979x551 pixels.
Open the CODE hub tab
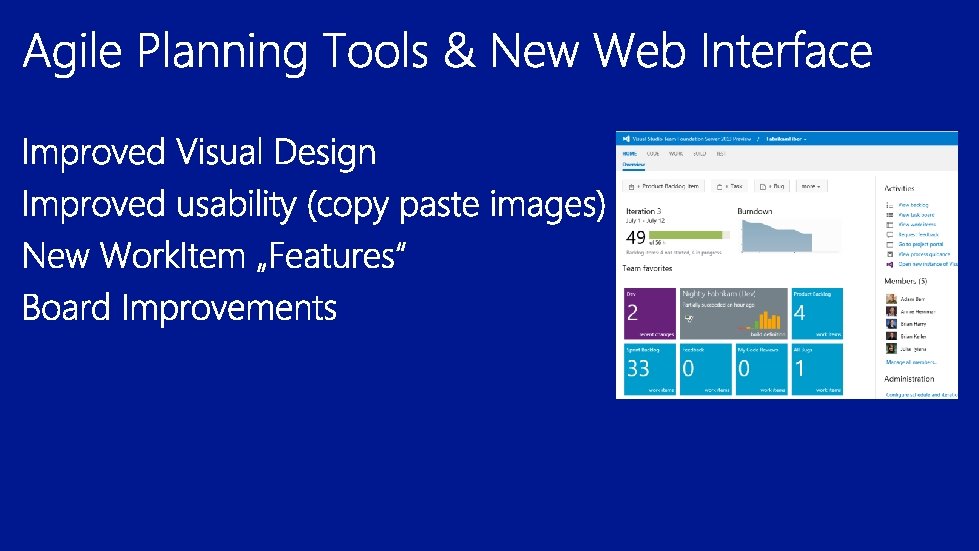pos(652,154)
